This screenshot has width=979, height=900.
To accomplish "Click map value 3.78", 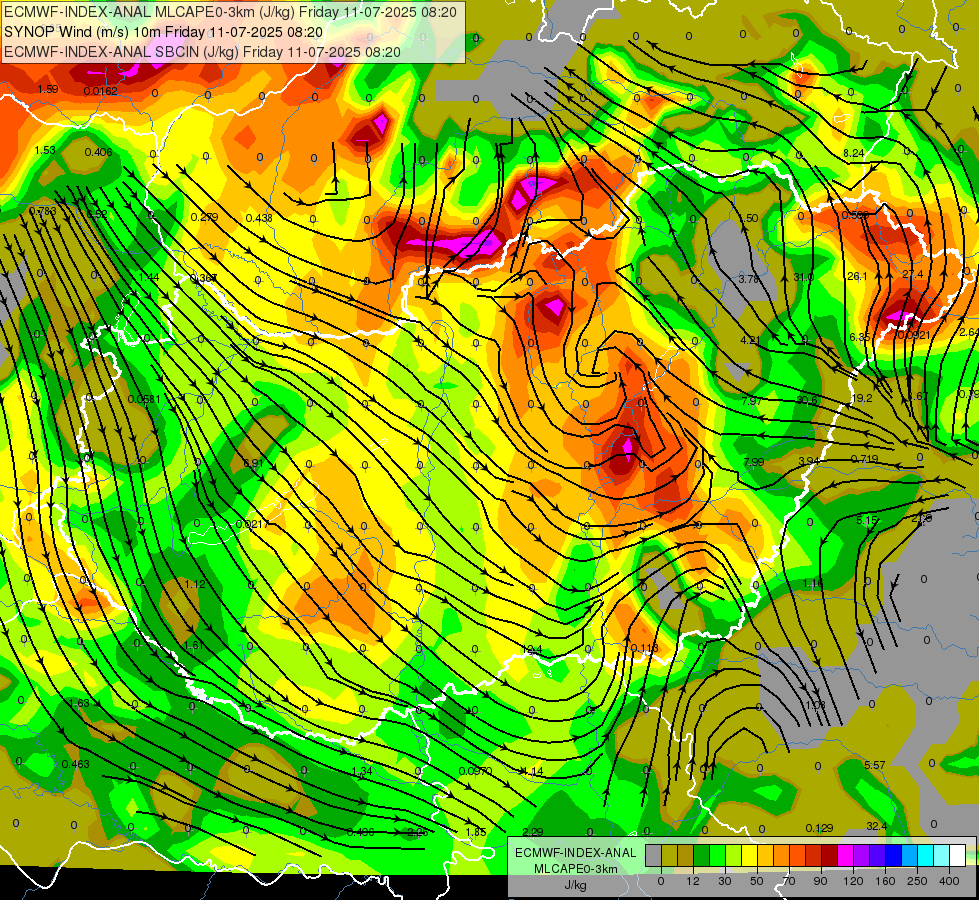I will (748, 279).
